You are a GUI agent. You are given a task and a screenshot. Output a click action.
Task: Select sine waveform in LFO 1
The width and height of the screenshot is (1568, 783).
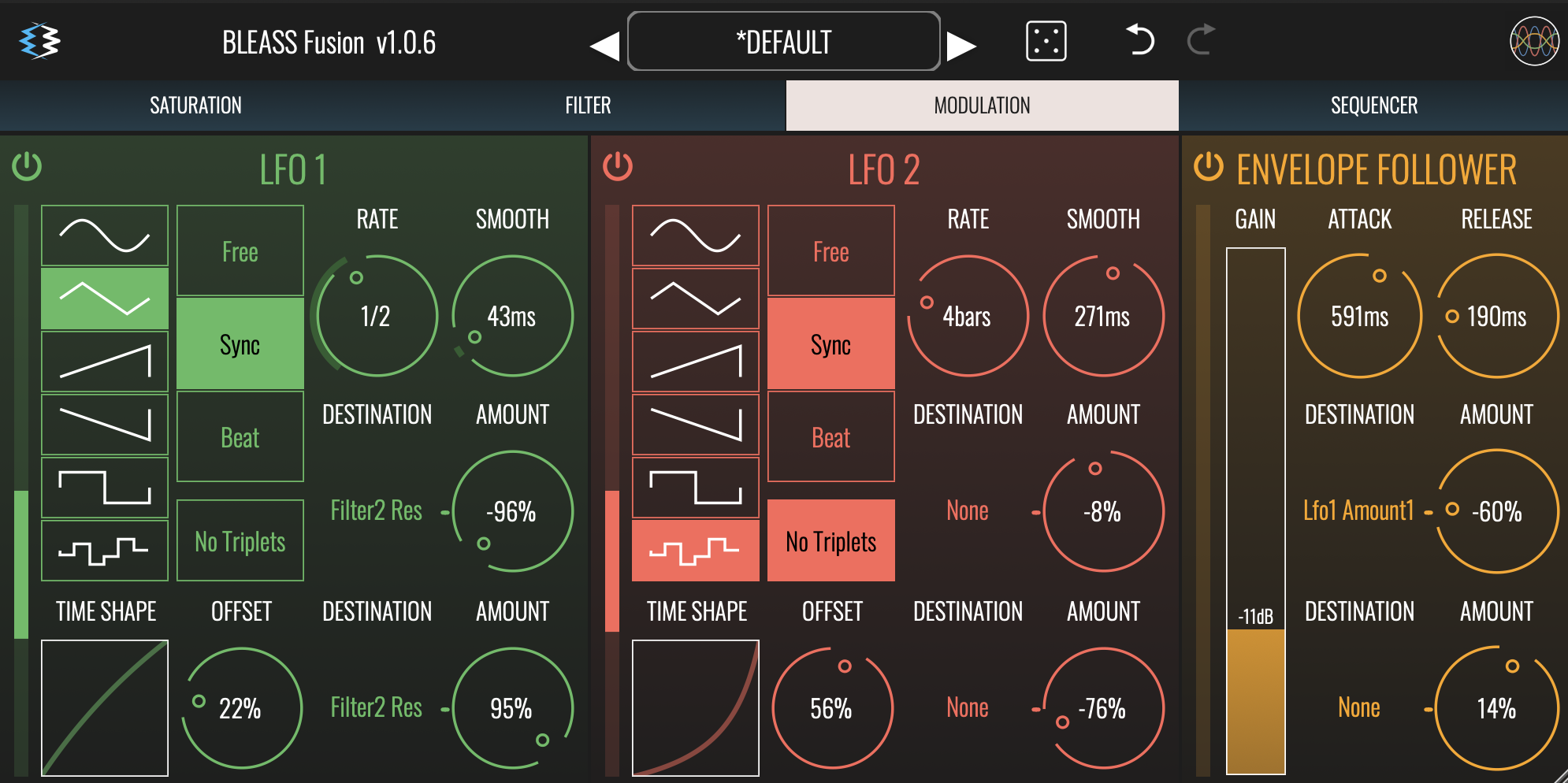click(x=105, y=236)
